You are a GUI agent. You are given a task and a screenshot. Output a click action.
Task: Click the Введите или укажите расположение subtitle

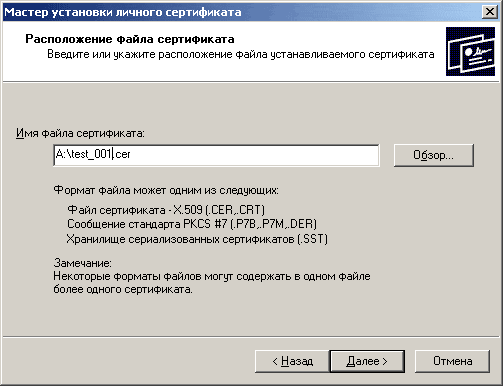click(x=241, y=54)
